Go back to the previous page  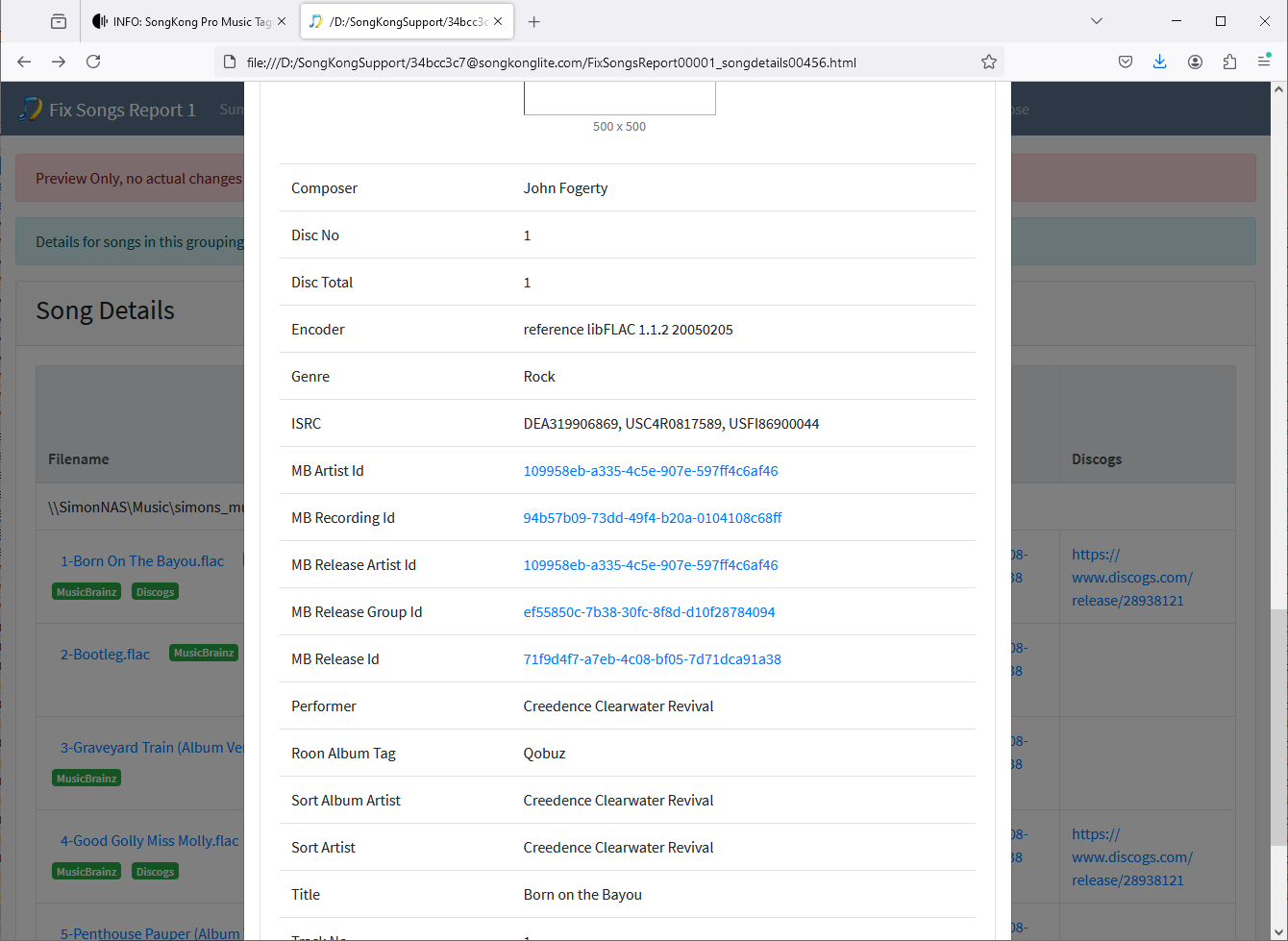click(24, 62)
